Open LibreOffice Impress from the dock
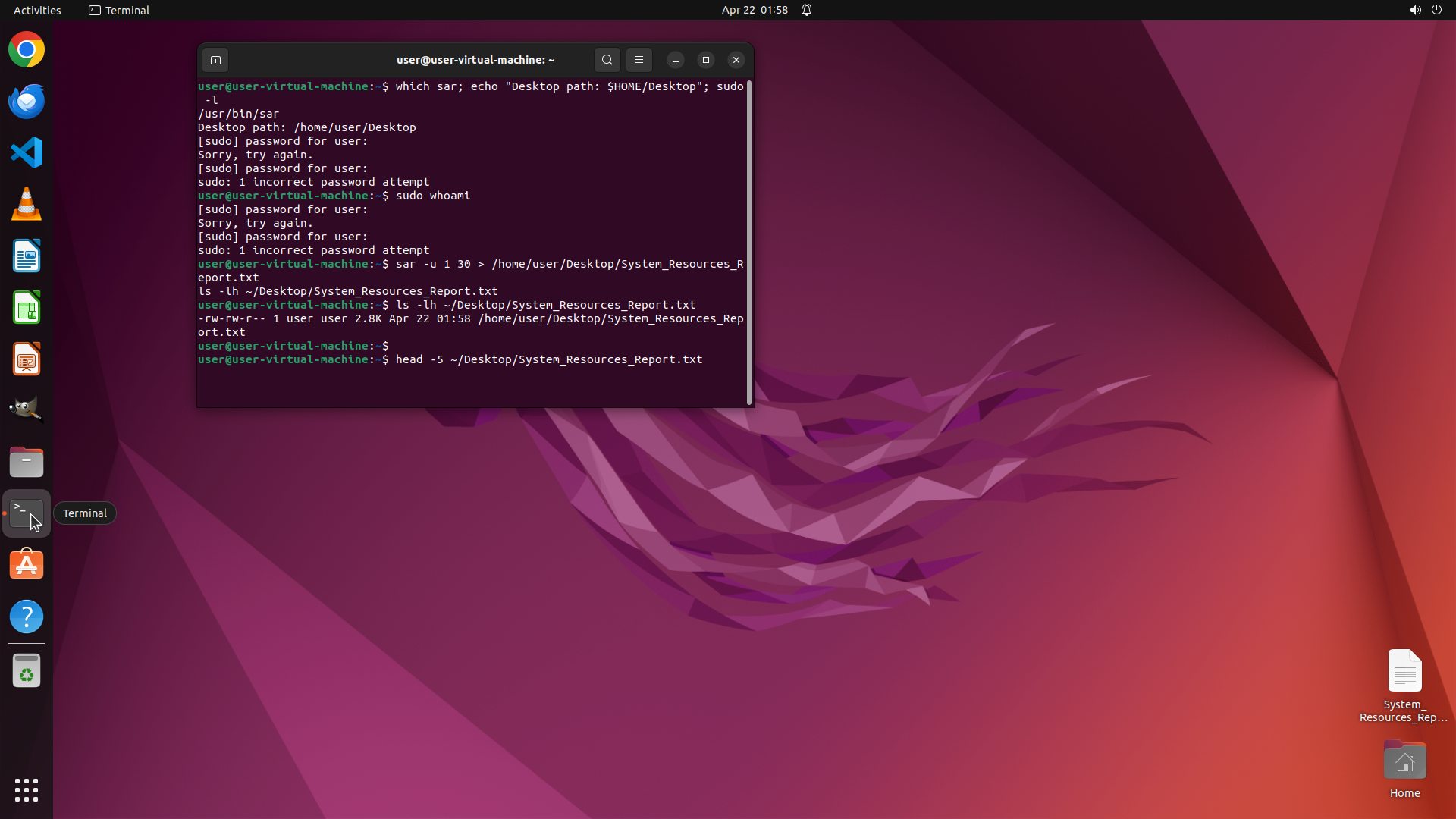Screen dimensions: 1456x819 (27, 359)
